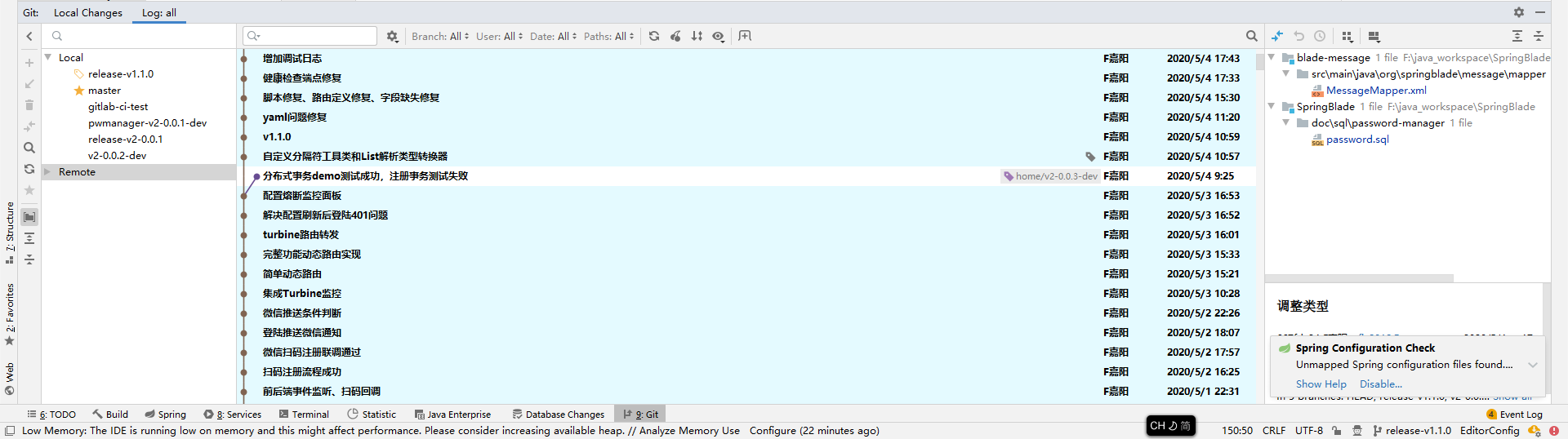Click the IntelliSort arrows icon
This screenshot has height=439, width=1568.
point(697,36)
